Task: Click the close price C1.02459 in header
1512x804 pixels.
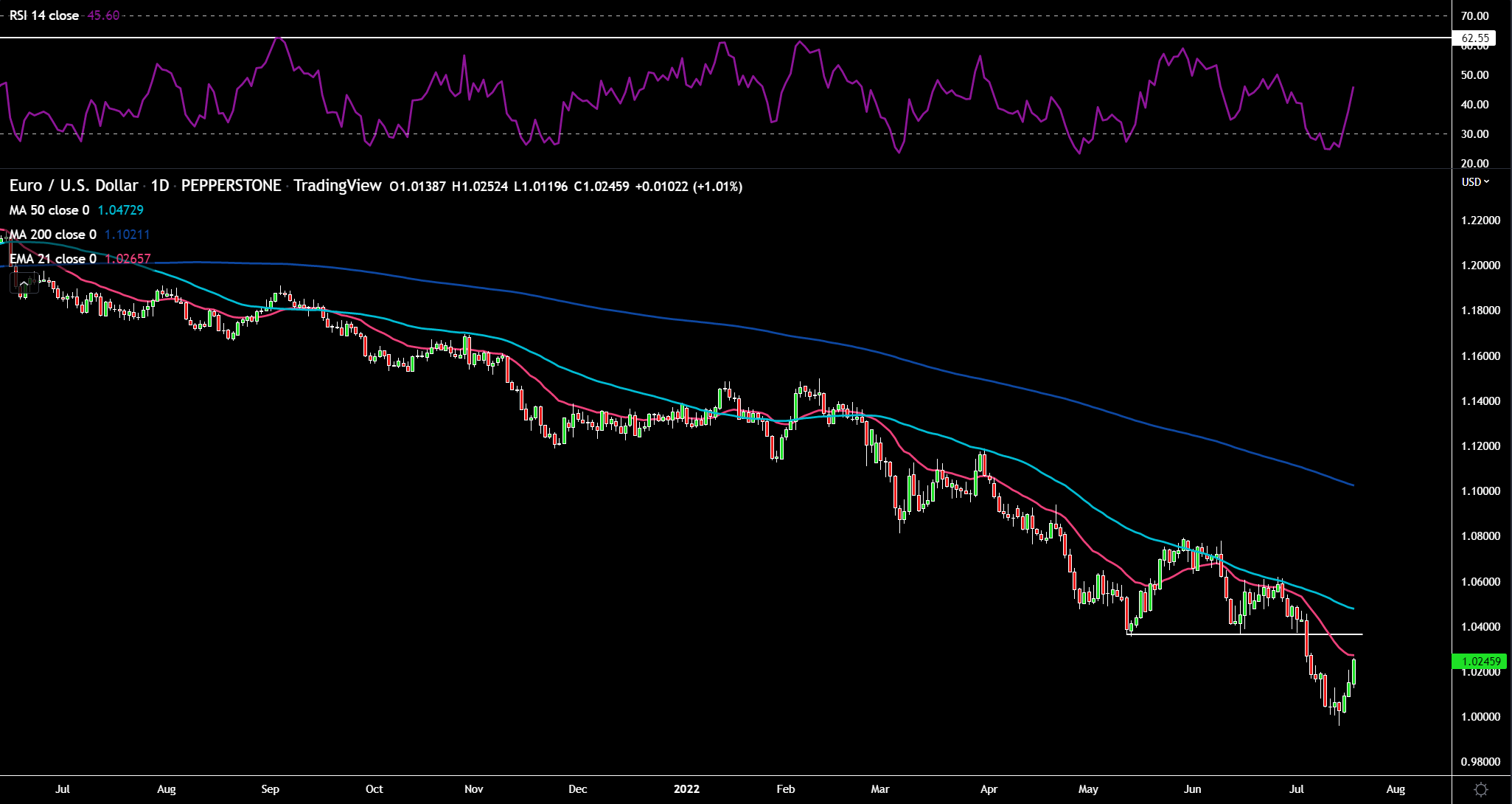Action: tap(602, 187)
